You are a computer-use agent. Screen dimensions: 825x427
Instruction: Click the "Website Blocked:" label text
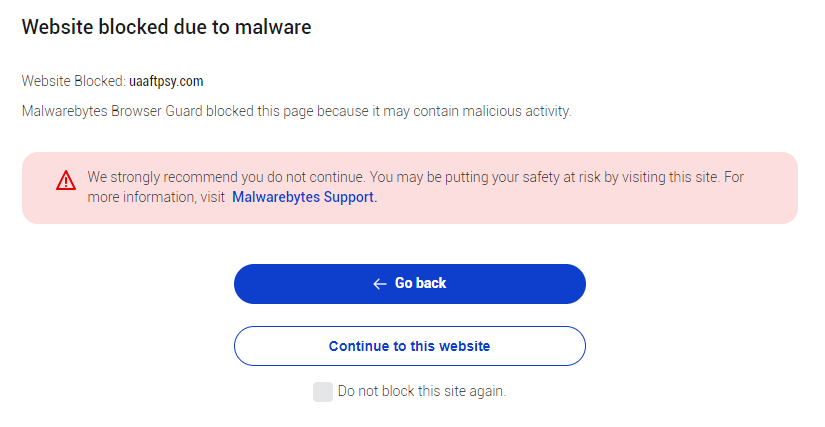[74, 81]
